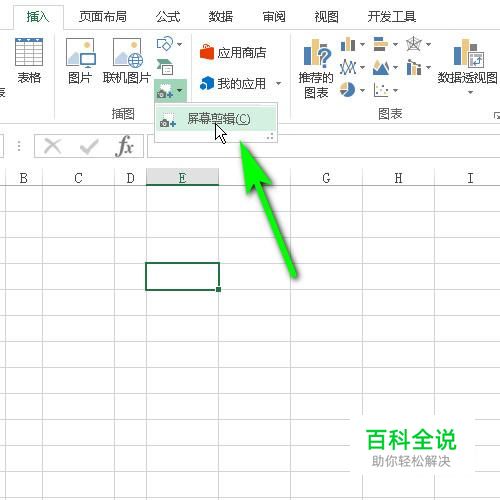Open the 公式 tab
The image size is (500, 500).
point(168,17)
